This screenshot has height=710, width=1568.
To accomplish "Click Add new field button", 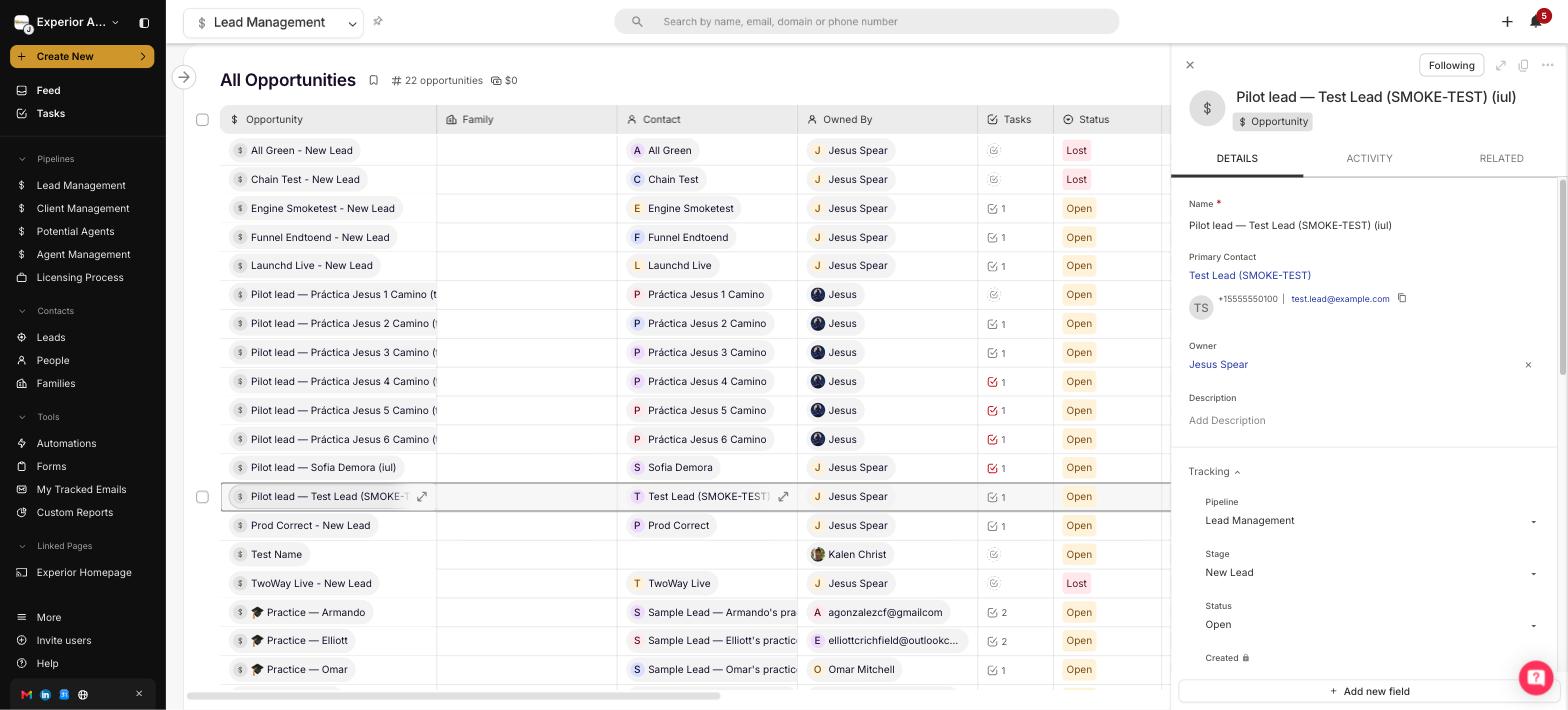I will point(1369,691).
